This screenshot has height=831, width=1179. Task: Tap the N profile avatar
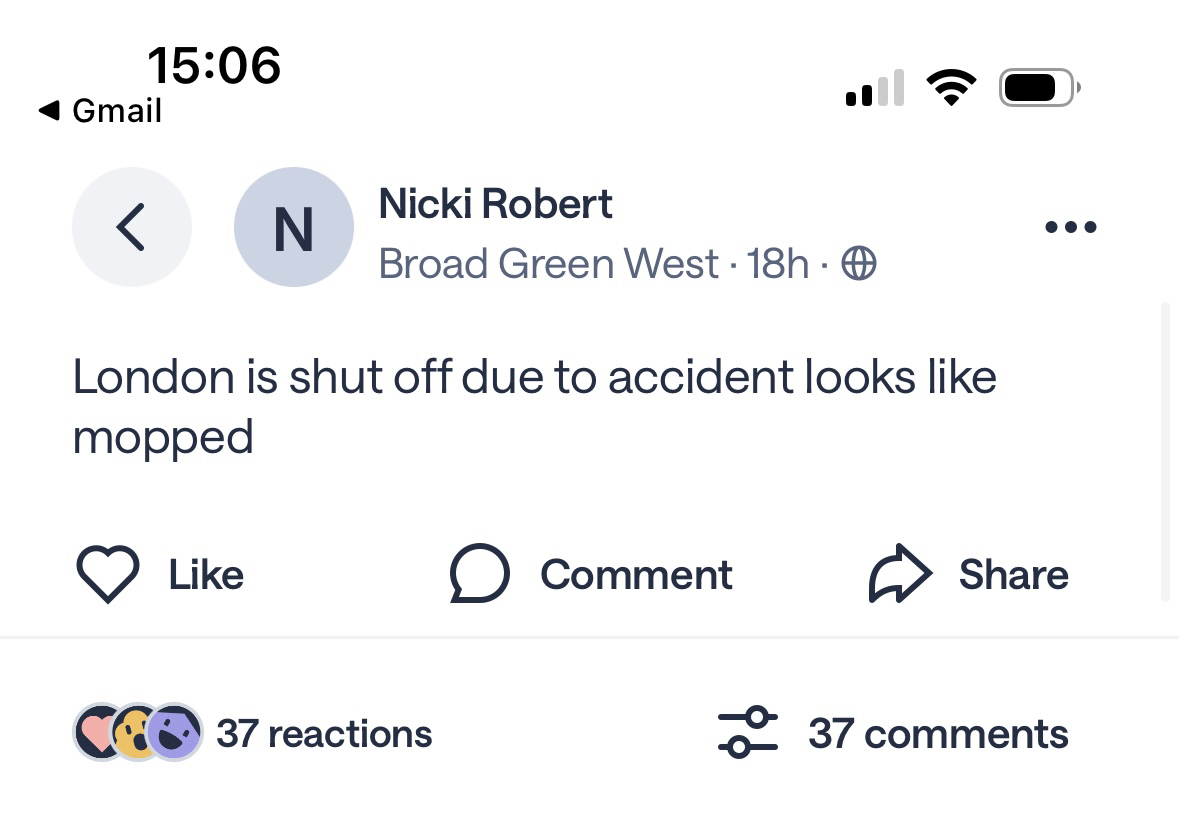coord(293,227)
